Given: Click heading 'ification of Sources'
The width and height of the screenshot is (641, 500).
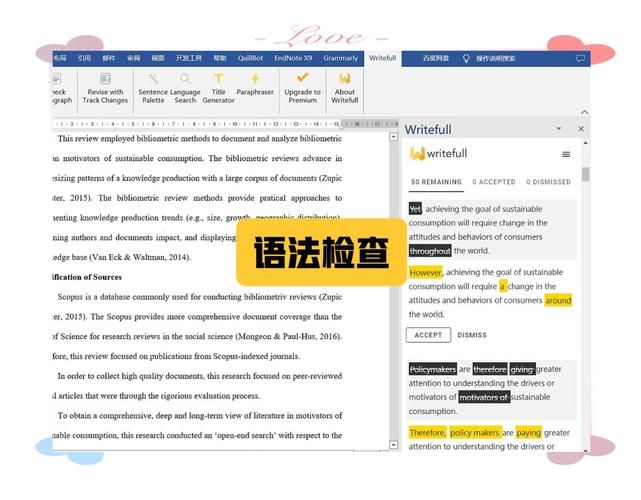Looking at the screenshot, I should [x=87, y=277].
